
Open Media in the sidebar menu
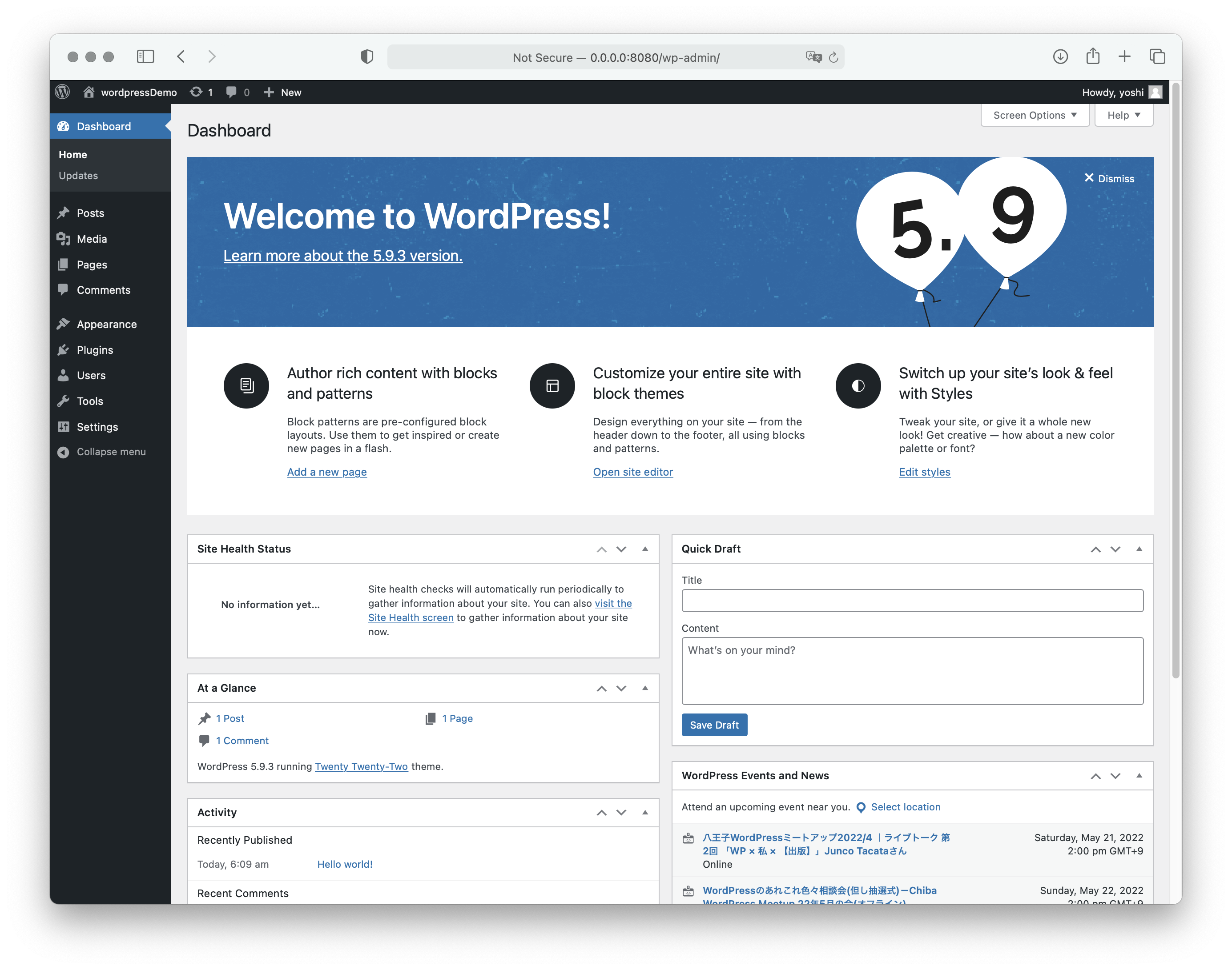click(110, 239)
